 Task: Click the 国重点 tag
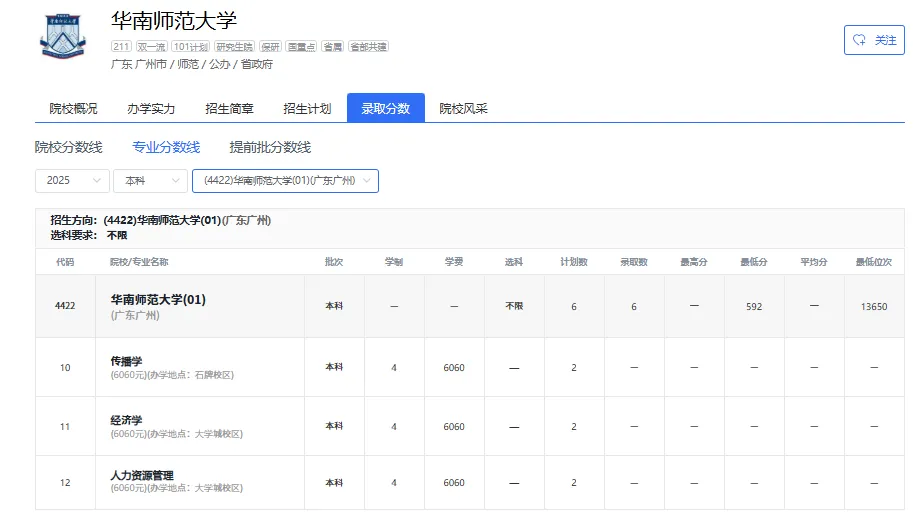(301, 47)
